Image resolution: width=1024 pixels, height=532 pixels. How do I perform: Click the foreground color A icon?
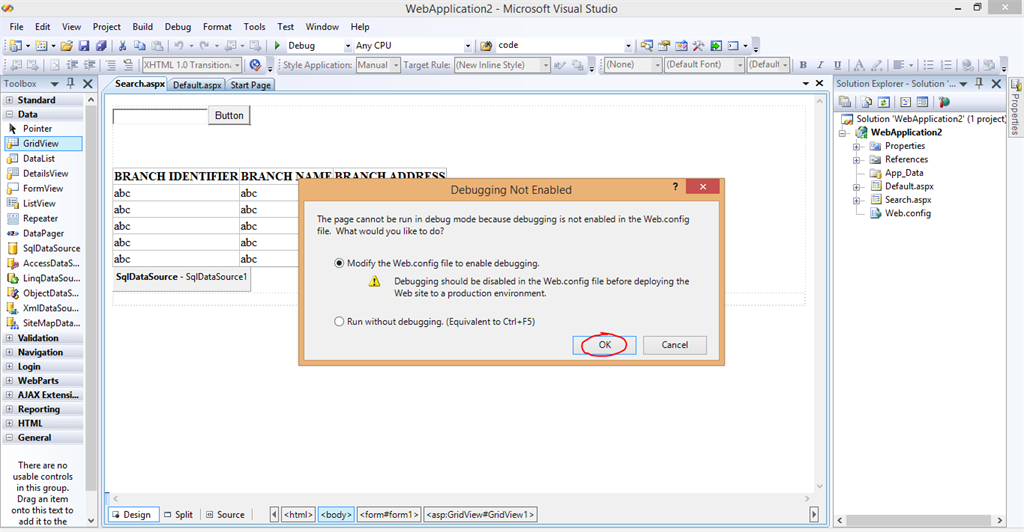[859, 65]
